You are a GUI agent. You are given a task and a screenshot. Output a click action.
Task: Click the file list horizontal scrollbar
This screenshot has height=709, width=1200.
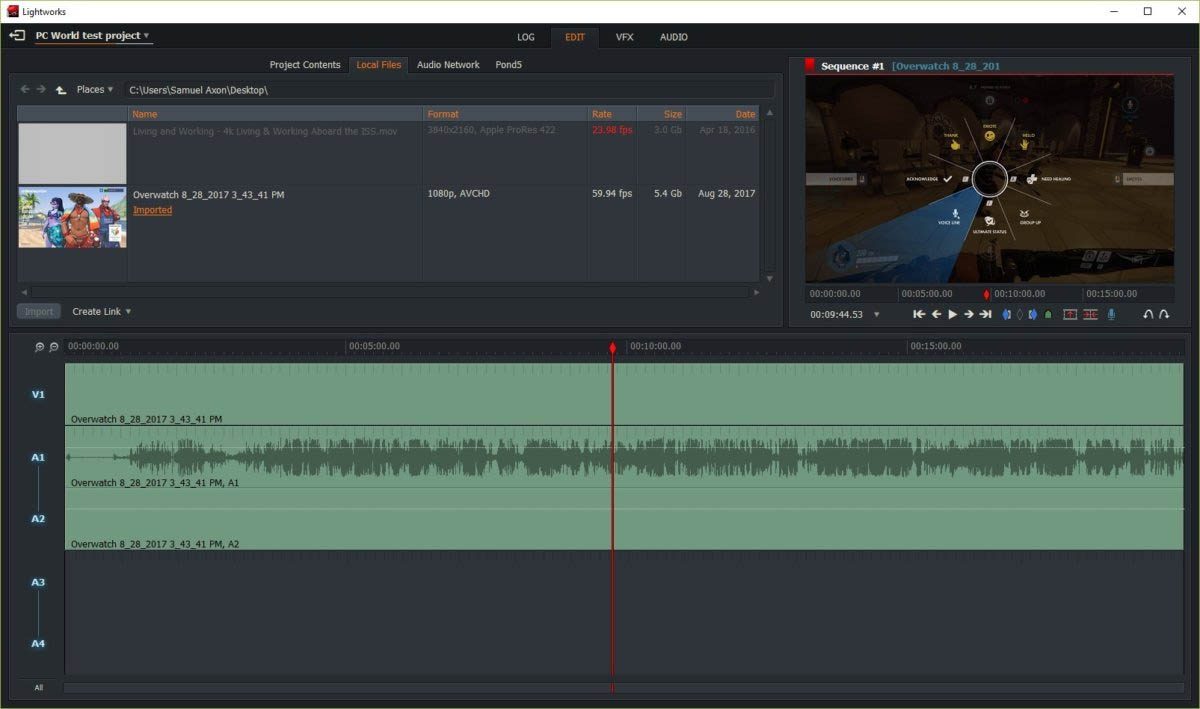point(390,292)
